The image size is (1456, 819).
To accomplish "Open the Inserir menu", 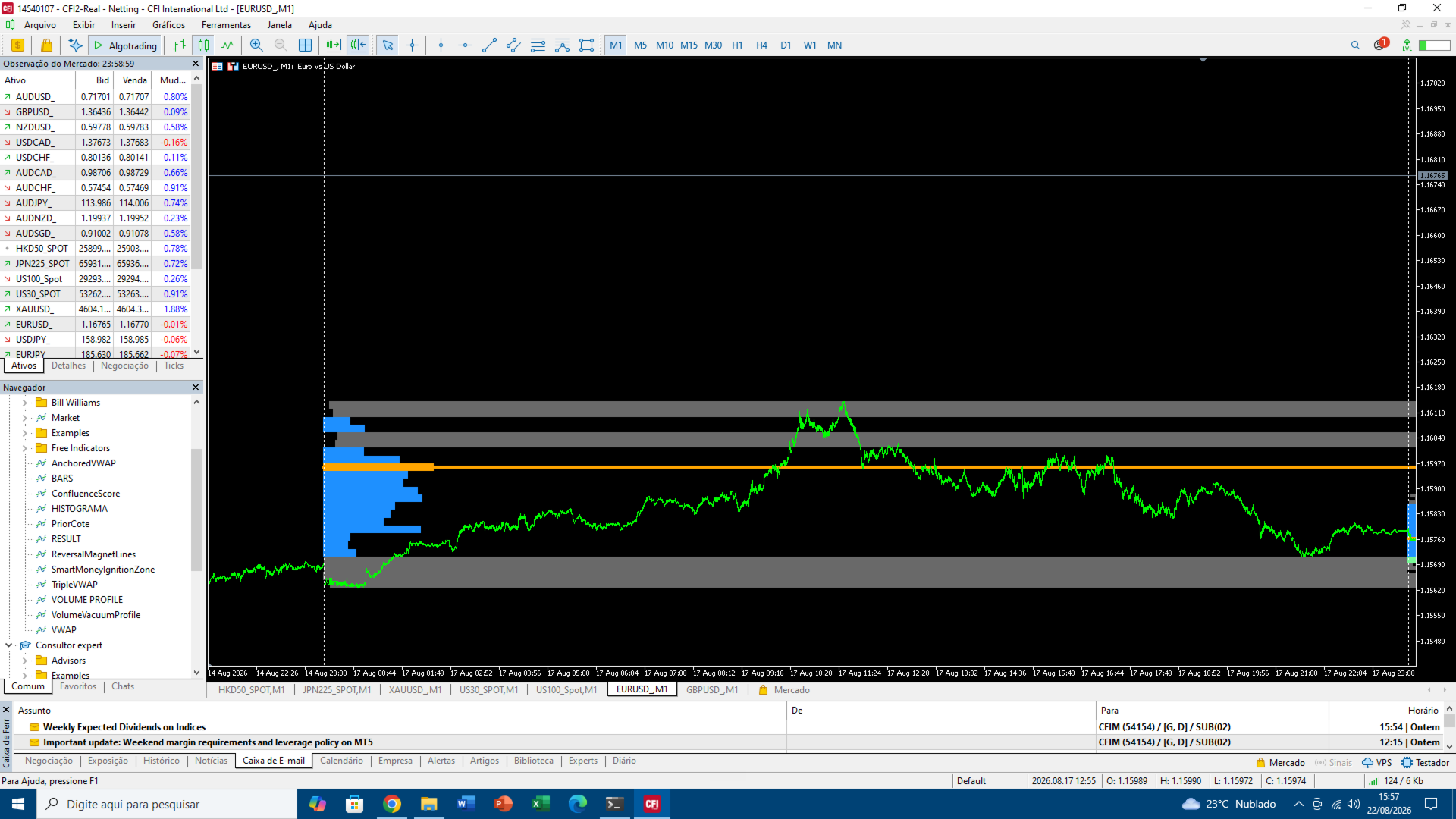I will pos(124,25).
